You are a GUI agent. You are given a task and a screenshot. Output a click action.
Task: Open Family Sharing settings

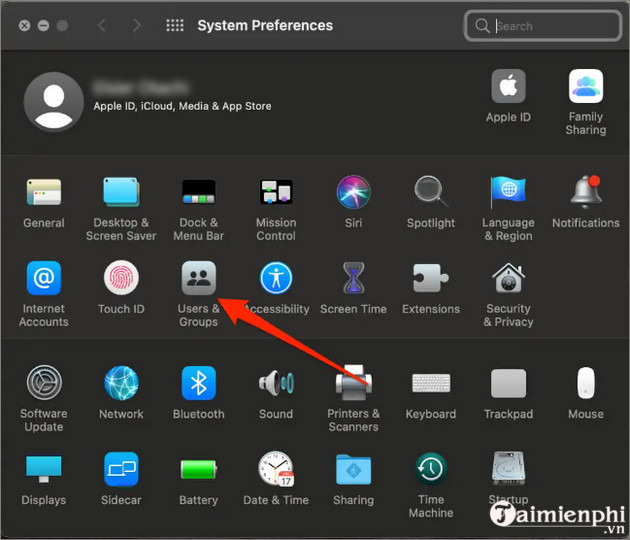pos(586,86)
